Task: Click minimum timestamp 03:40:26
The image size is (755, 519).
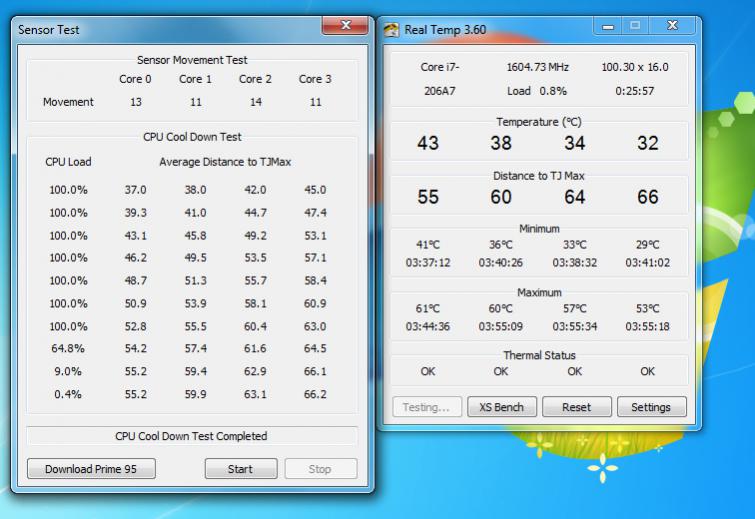Action: [x=501, y=263]
